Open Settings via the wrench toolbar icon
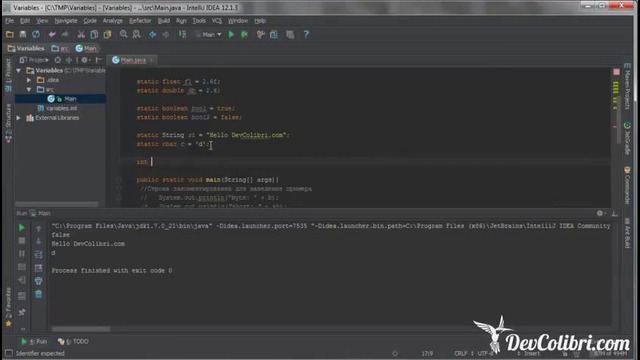 260,35
